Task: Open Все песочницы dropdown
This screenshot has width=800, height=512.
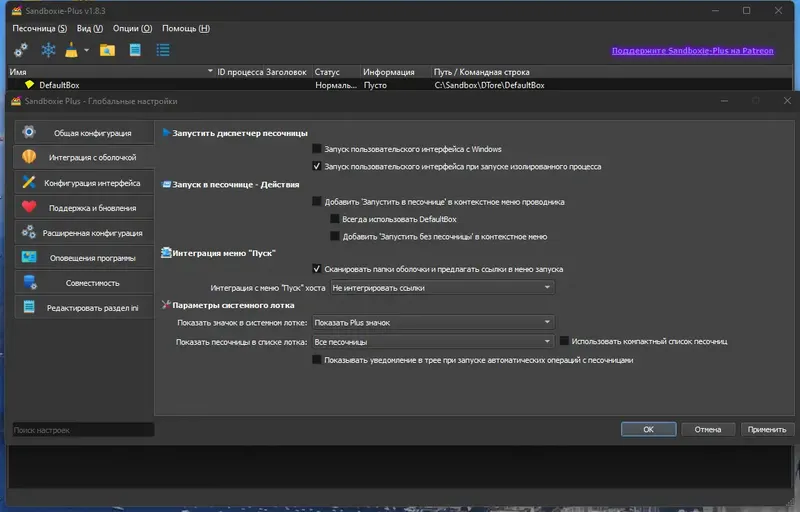Action: click(x=433, y=342)
